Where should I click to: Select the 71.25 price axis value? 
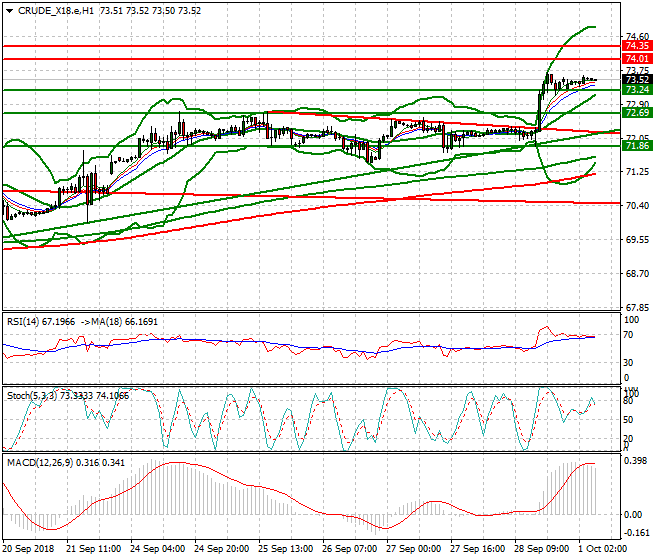pyautogui.click(x=637, y=171)
